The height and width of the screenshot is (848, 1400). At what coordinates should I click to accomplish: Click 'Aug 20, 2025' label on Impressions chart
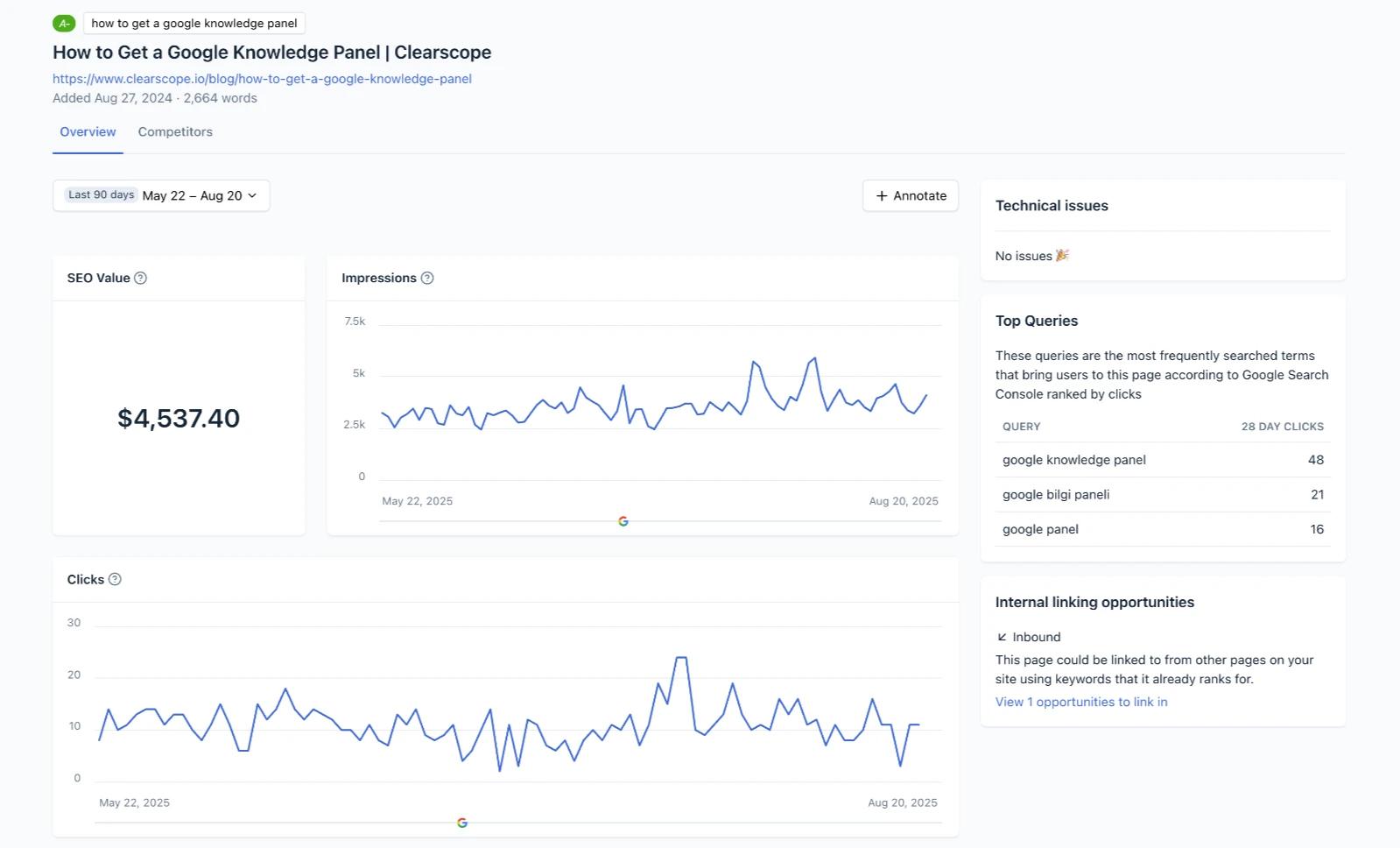pyautogui.click(x=904, y=501)
